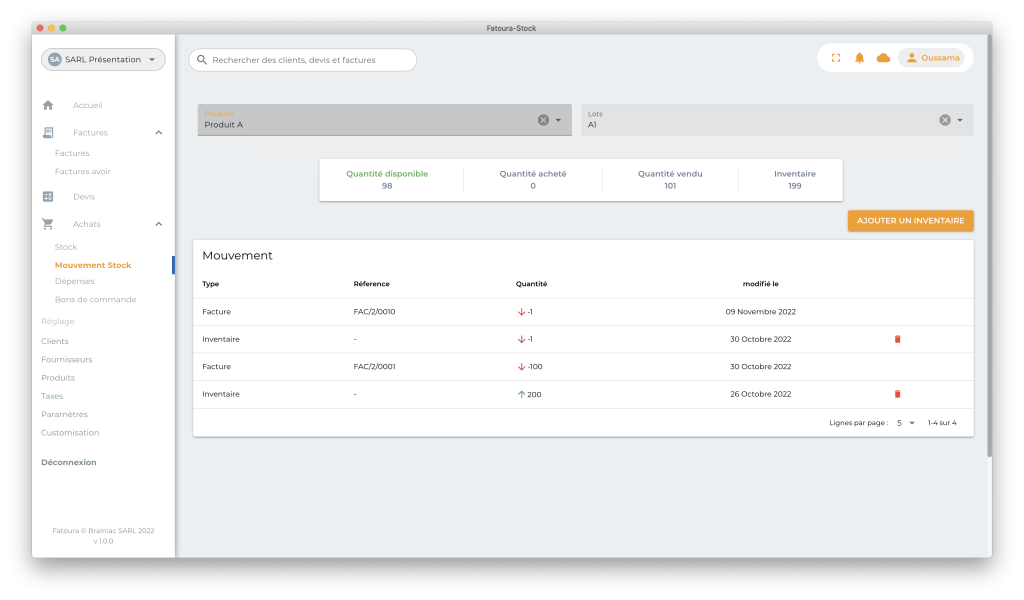Image resolution: width=1024 pixels, height=600 pixels.
Task: Collapse the Achats sidebar section
Action: pyautogui.click(x=159, y=224)
